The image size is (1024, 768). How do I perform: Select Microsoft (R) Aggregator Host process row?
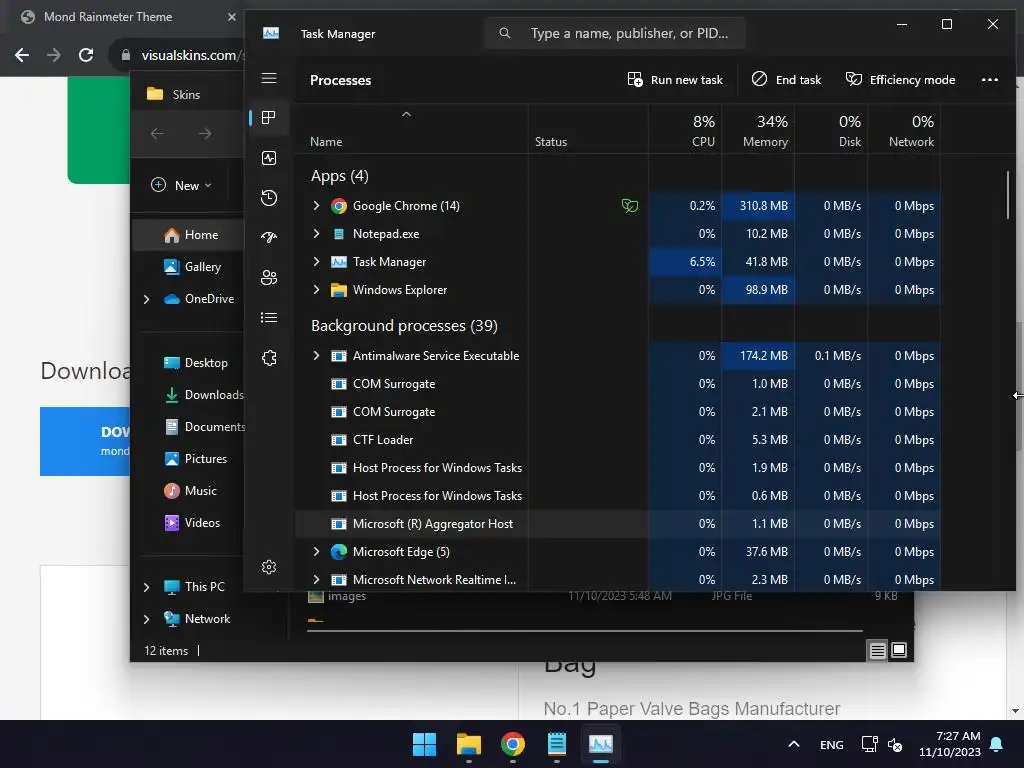(x=618, y=524)
